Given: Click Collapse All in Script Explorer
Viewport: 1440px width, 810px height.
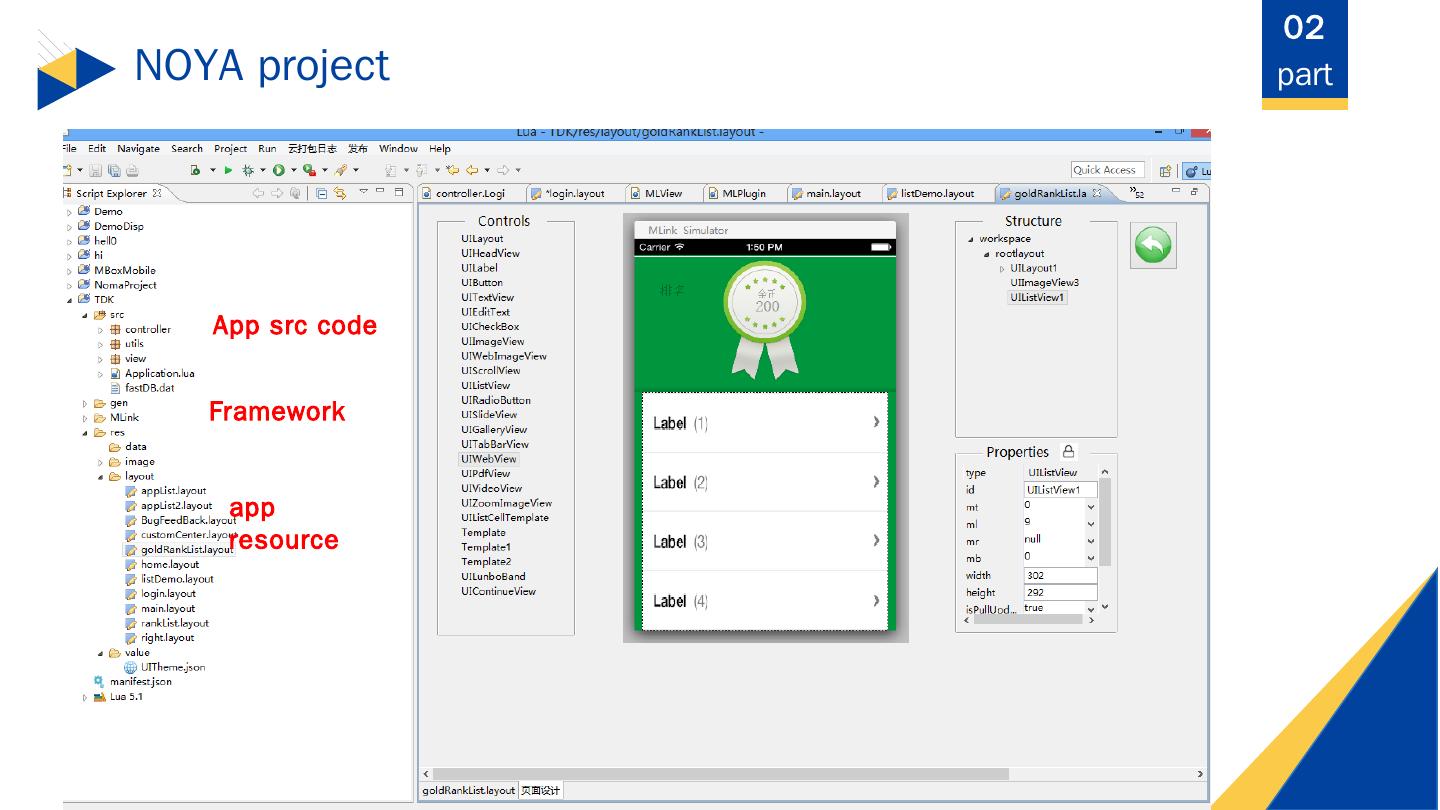Looking at the screenshot, I should tap(322, 194).
